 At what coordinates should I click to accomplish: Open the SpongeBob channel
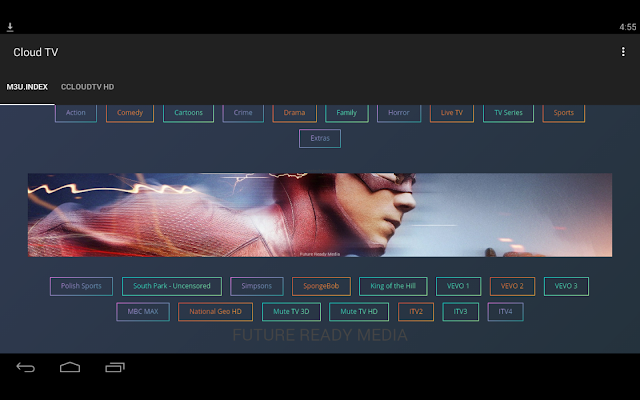click(321, 286)
